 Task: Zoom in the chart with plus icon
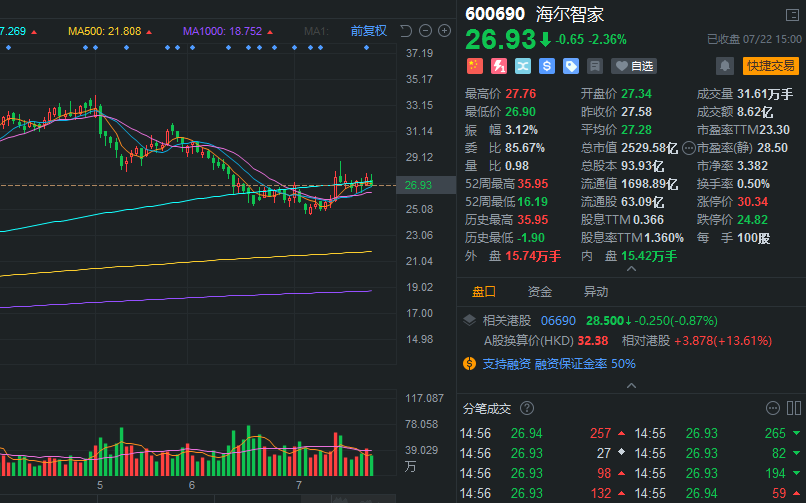(x=445, y=31)
